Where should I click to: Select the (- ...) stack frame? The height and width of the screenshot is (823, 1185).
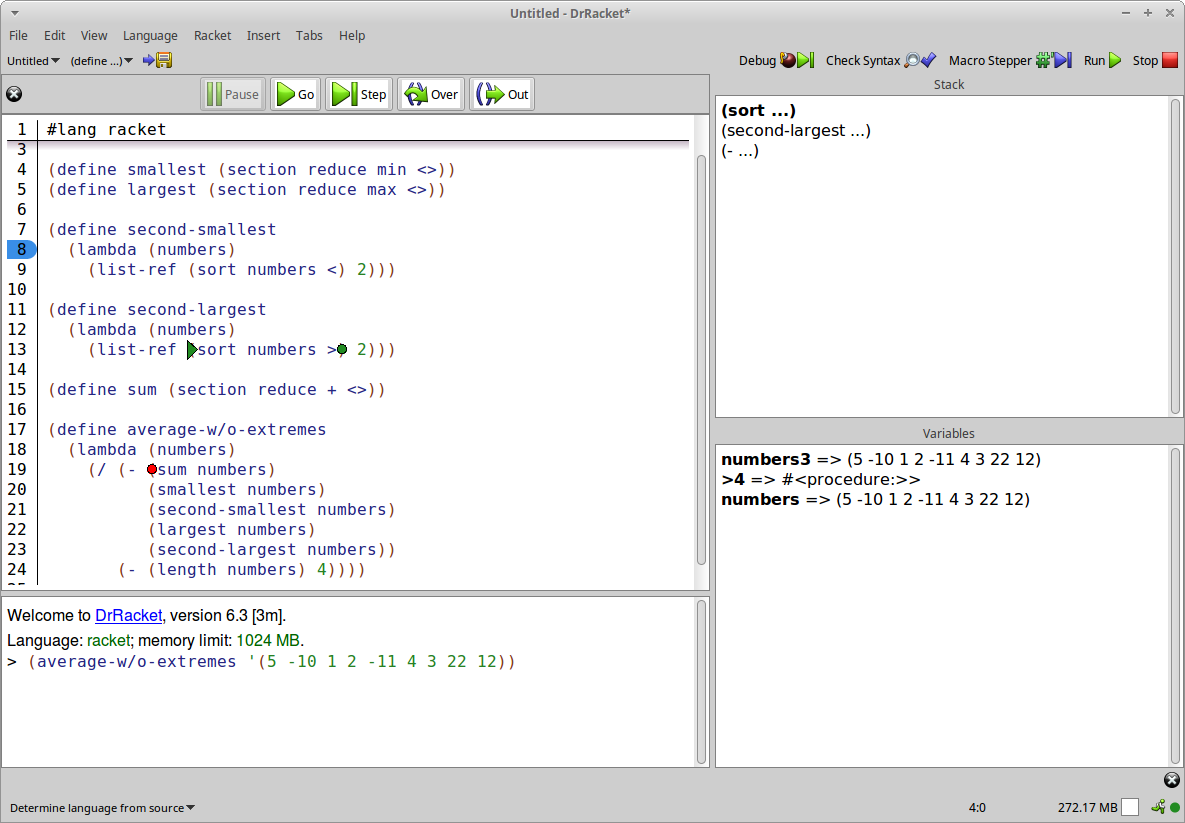[x=740, y=150]
